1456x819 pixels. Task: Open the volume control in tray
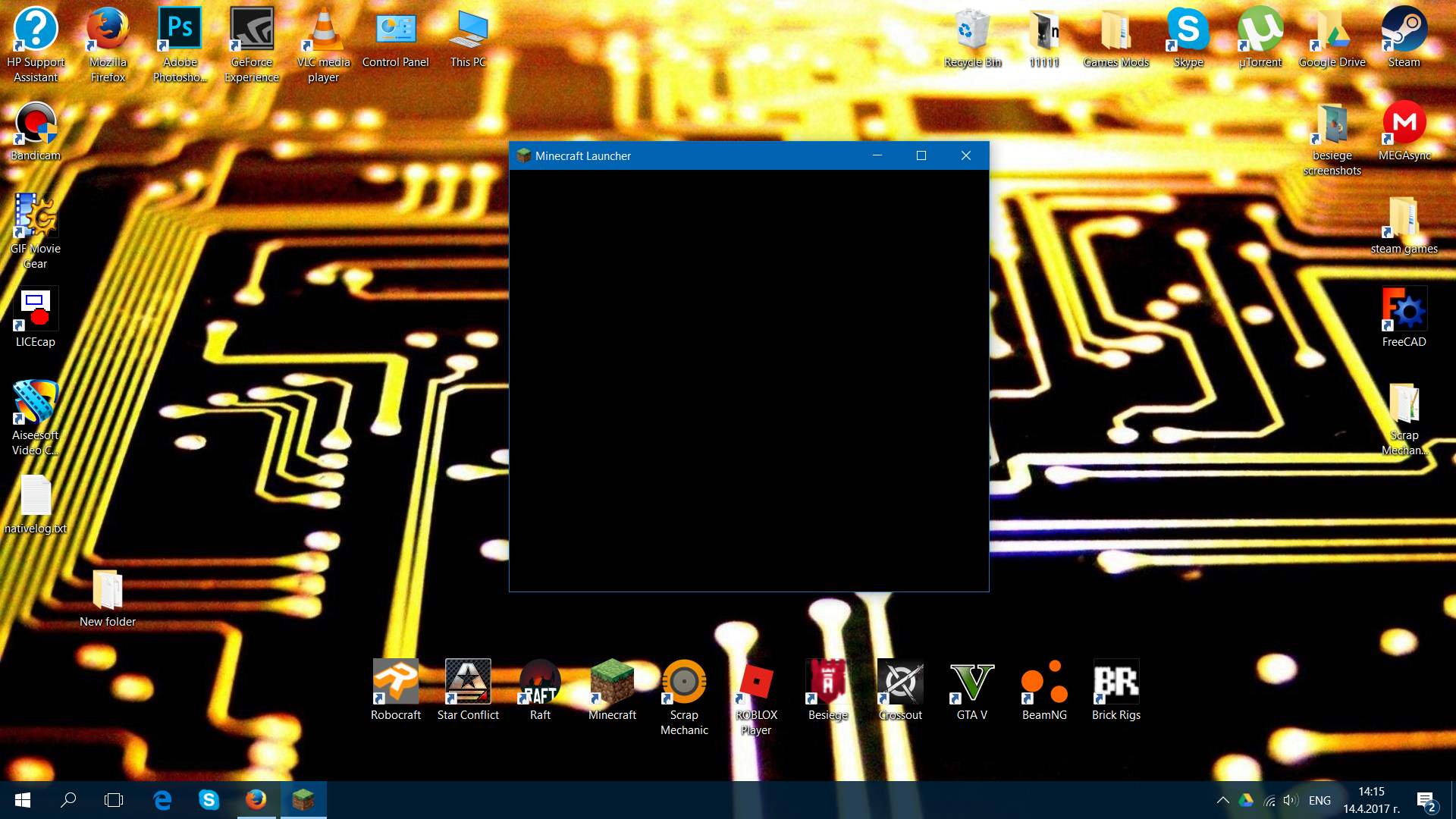point(1290,800)
